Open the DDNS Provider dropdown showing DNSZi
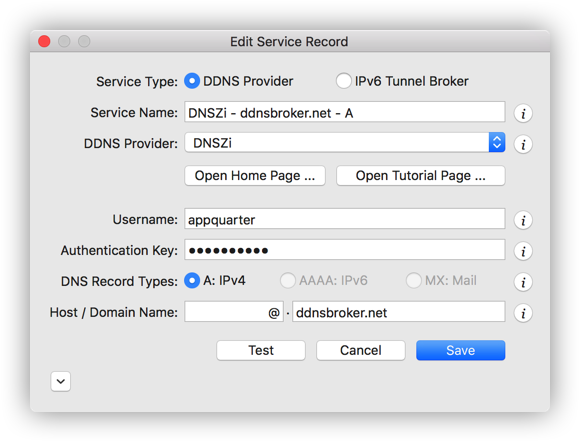 pos(345,143)
